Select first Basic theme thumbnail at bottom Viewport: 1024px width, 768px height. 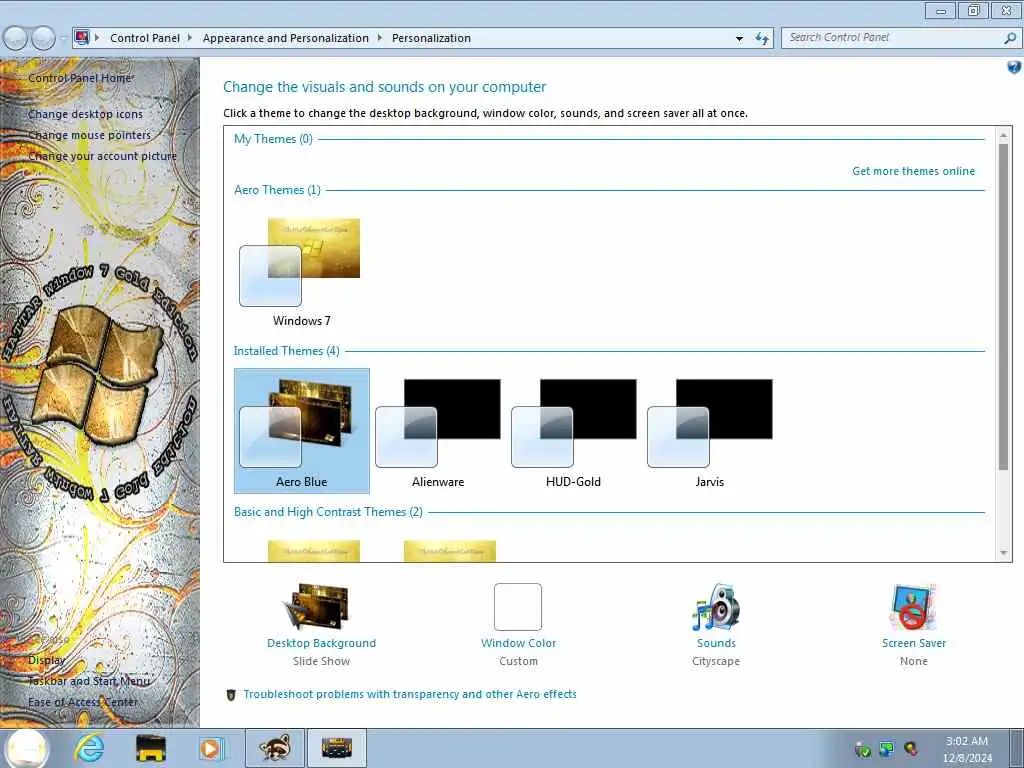313,551
